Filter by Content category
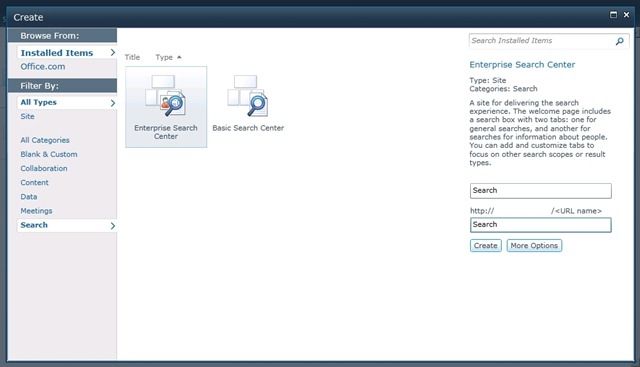This screenshot has width=640, height=367. (x=34, y=183)
